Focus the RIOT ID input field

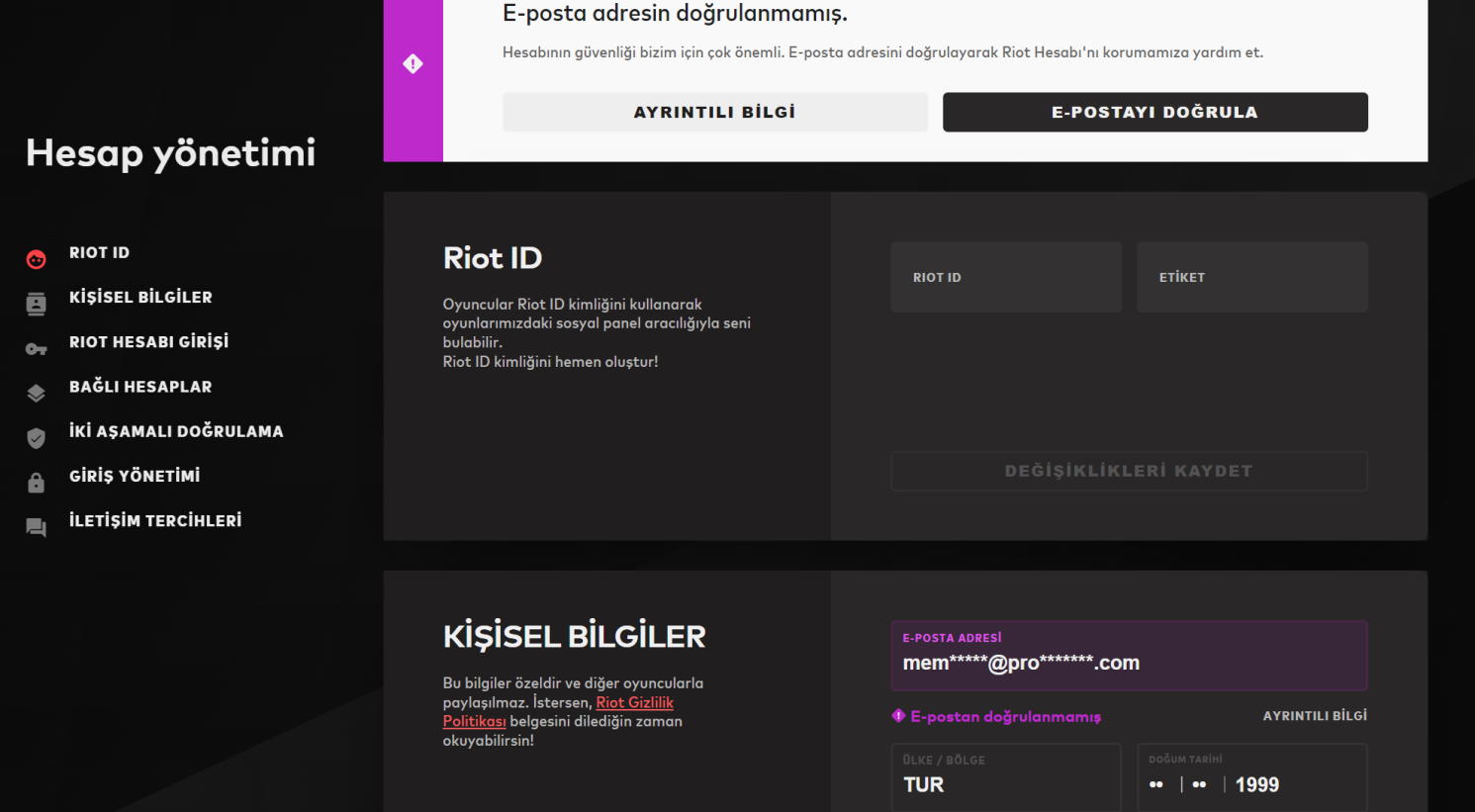coord(1006,277)
